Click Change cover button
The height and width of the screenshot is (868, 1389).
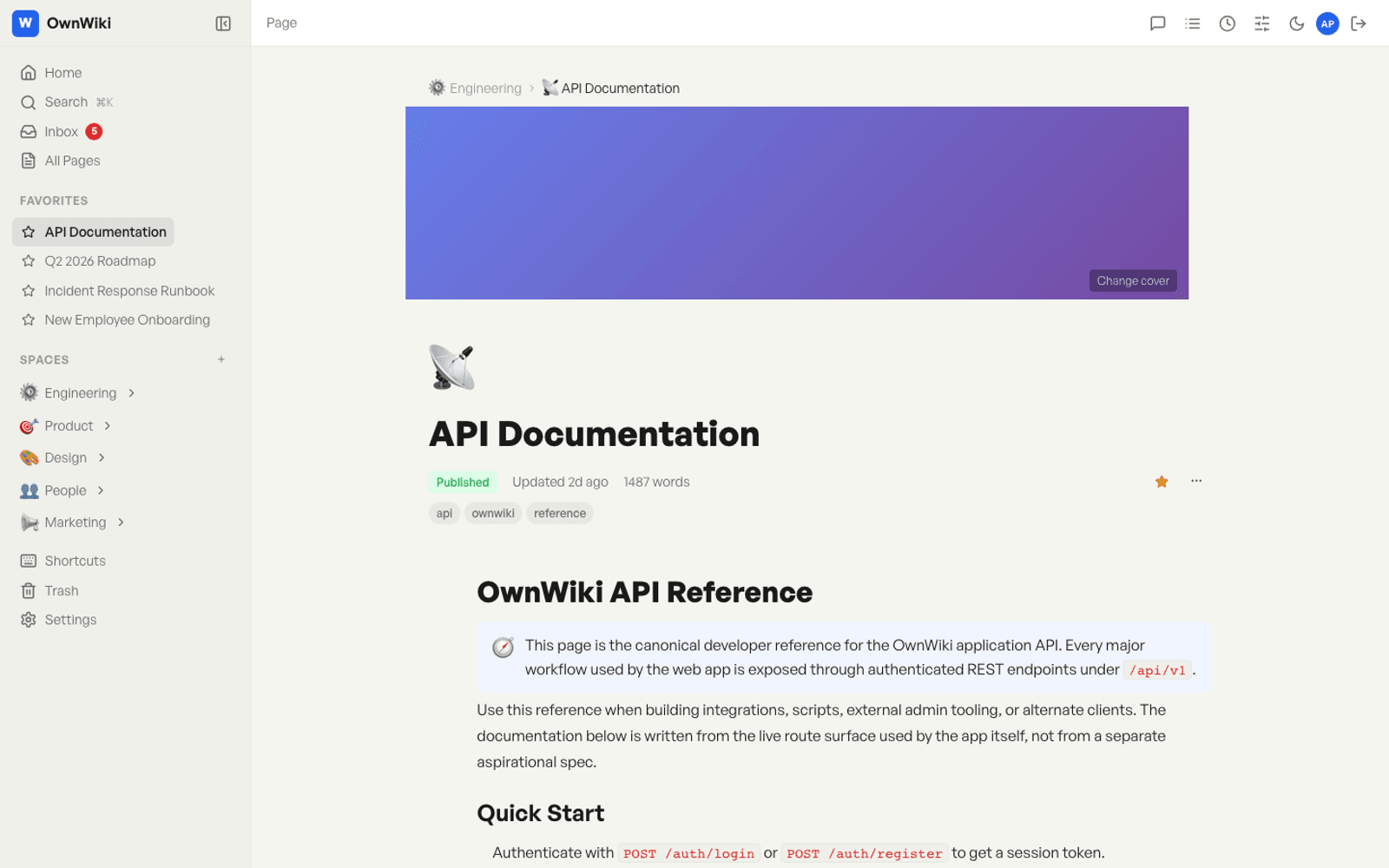point(1133,280)
